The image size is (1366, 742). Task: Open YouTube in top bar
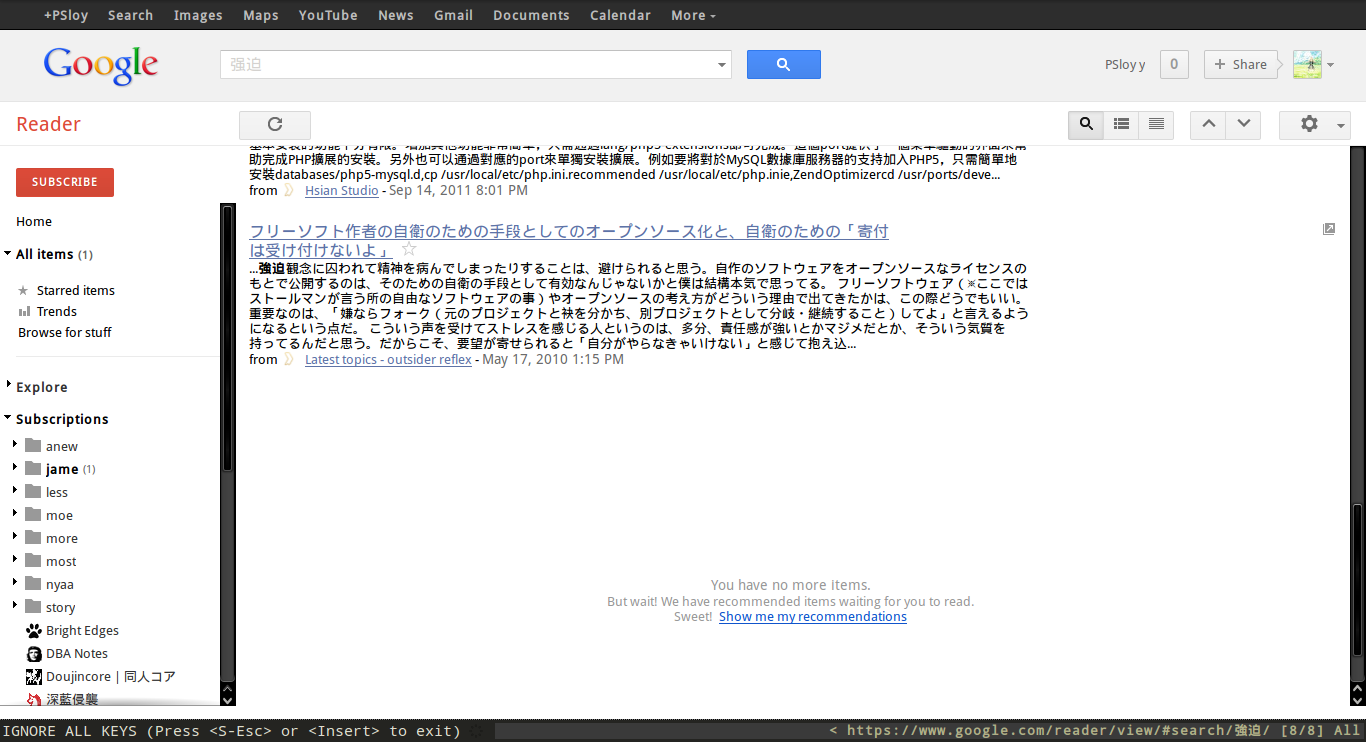328,15
